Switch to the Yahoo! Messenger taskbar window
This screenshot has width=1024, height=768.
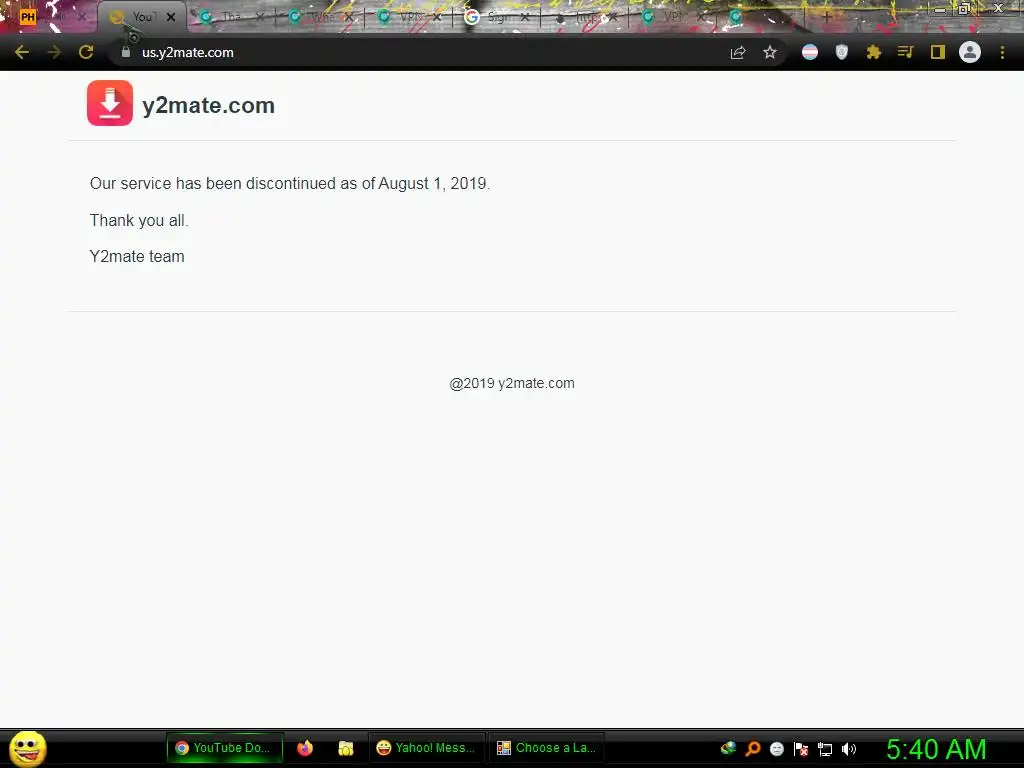tap(426, 748)
